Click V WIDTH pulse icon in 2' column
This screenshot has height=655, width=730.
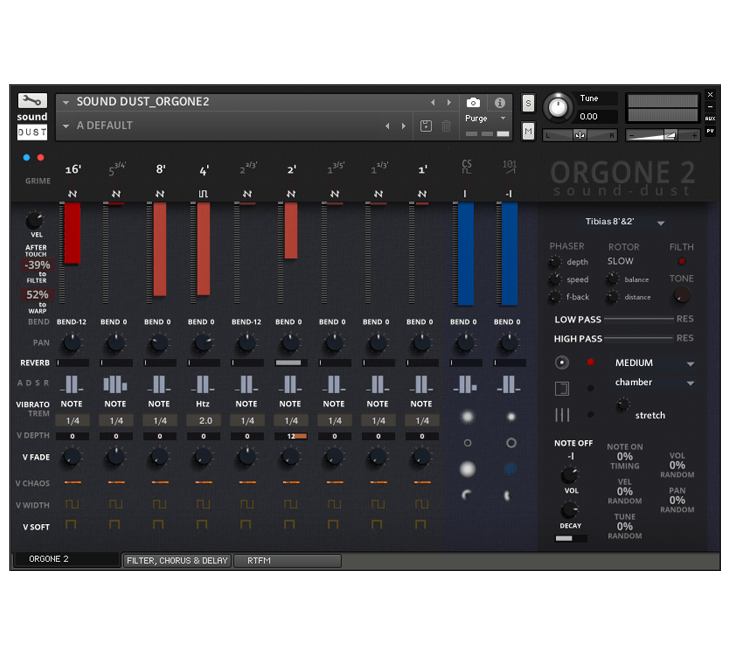tap(291, 504)
